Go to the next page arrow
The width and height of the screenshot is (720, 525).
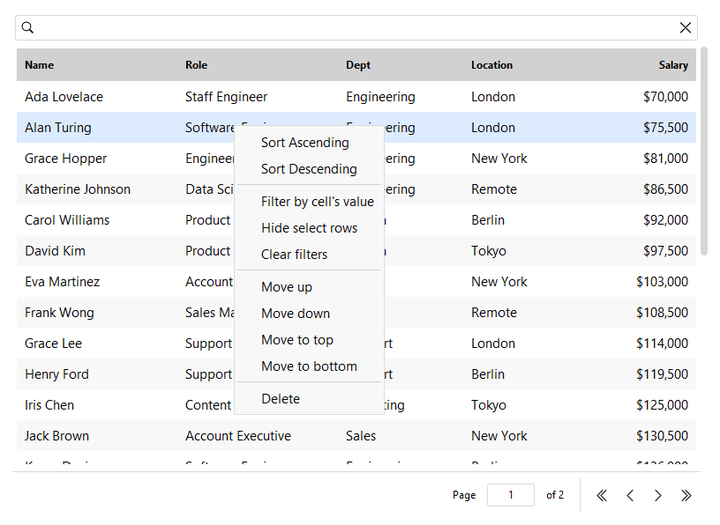[658, 495]
